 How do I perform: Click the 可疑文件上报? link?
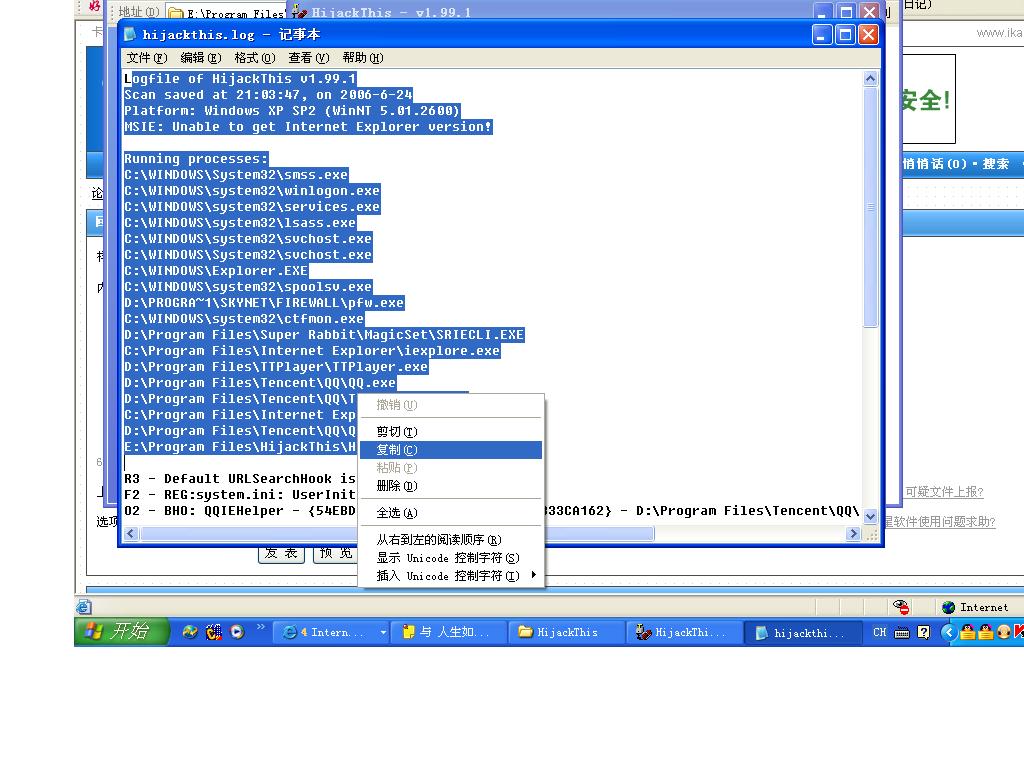click(944, 492)
